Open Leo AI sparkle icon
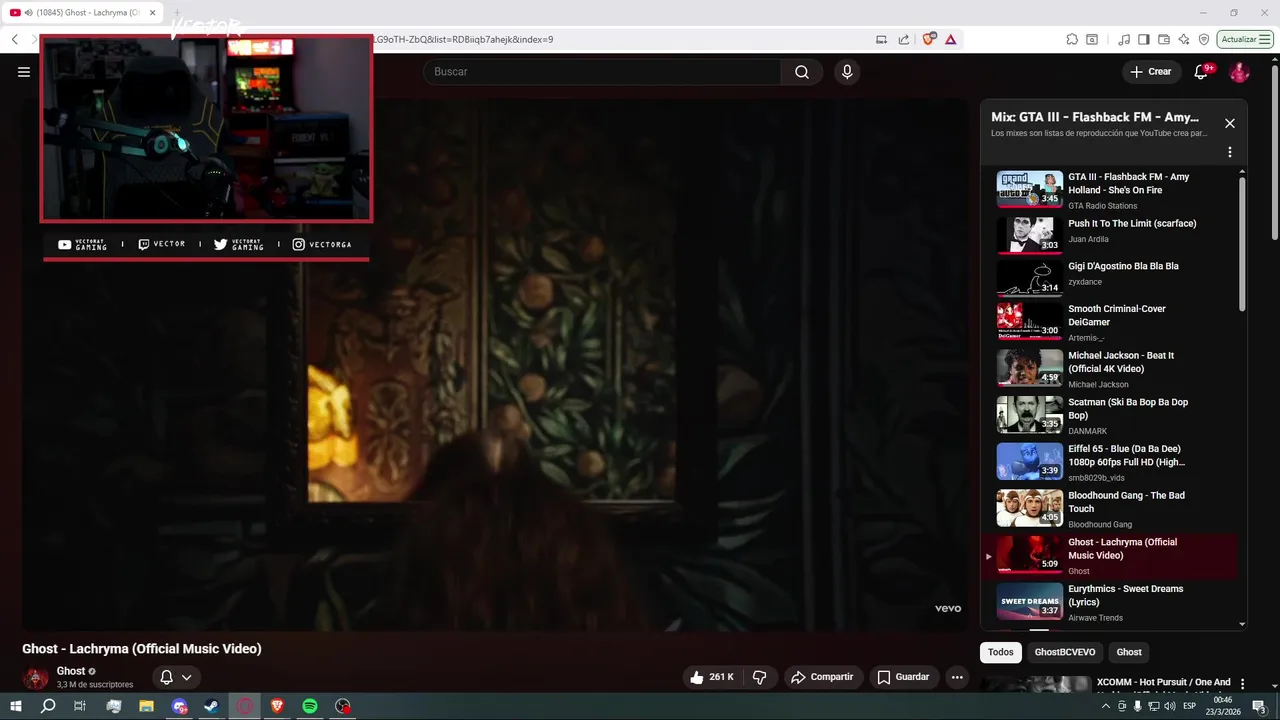The height and width of the screenshot is (720, 1280). 1184,39
